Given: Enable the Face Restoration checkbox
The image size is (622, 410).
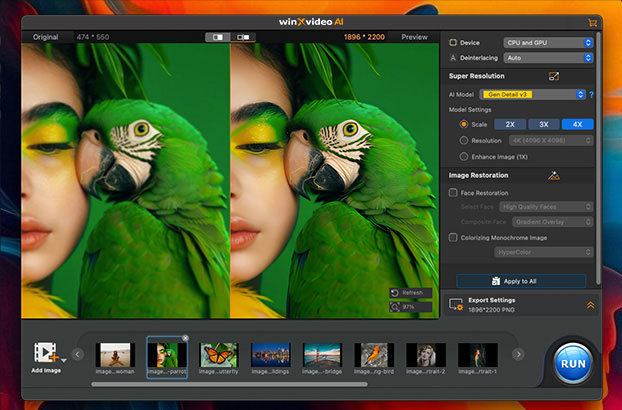Looking at the screenshot, I should click(x=454, y=192).
